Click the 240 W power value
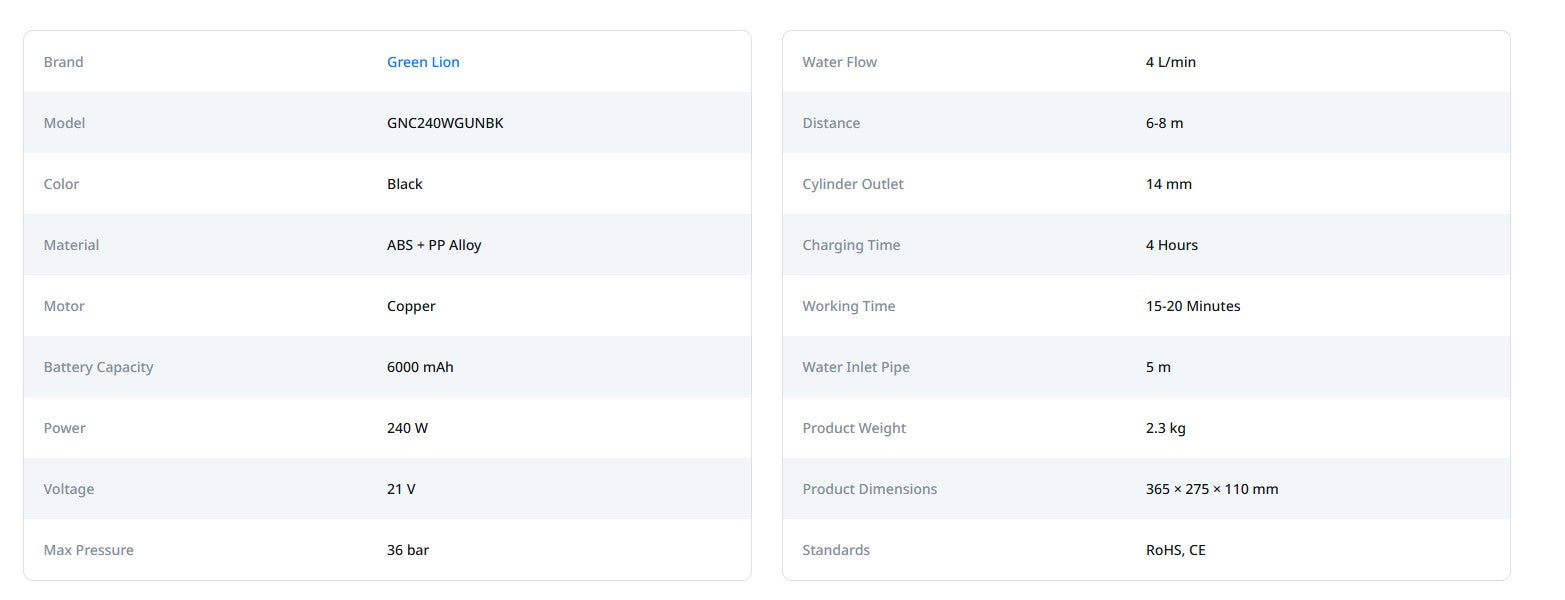 pyautogui.click(x=407, y=428)
